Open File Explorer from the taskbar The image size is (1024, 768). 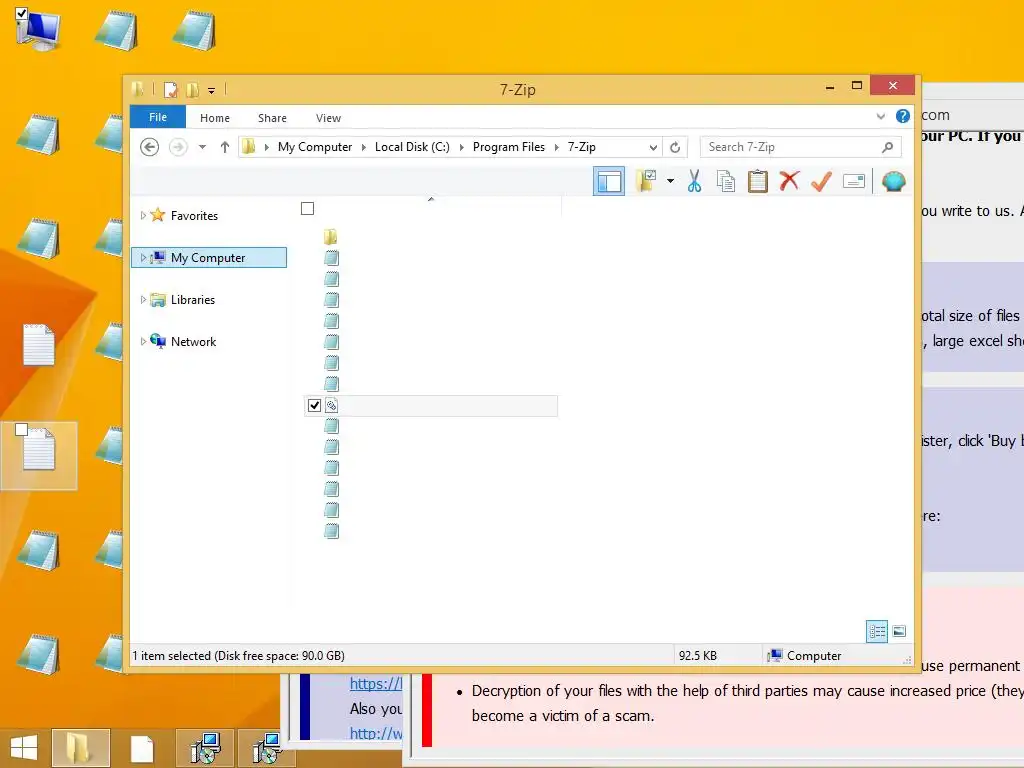pos(80,748)
